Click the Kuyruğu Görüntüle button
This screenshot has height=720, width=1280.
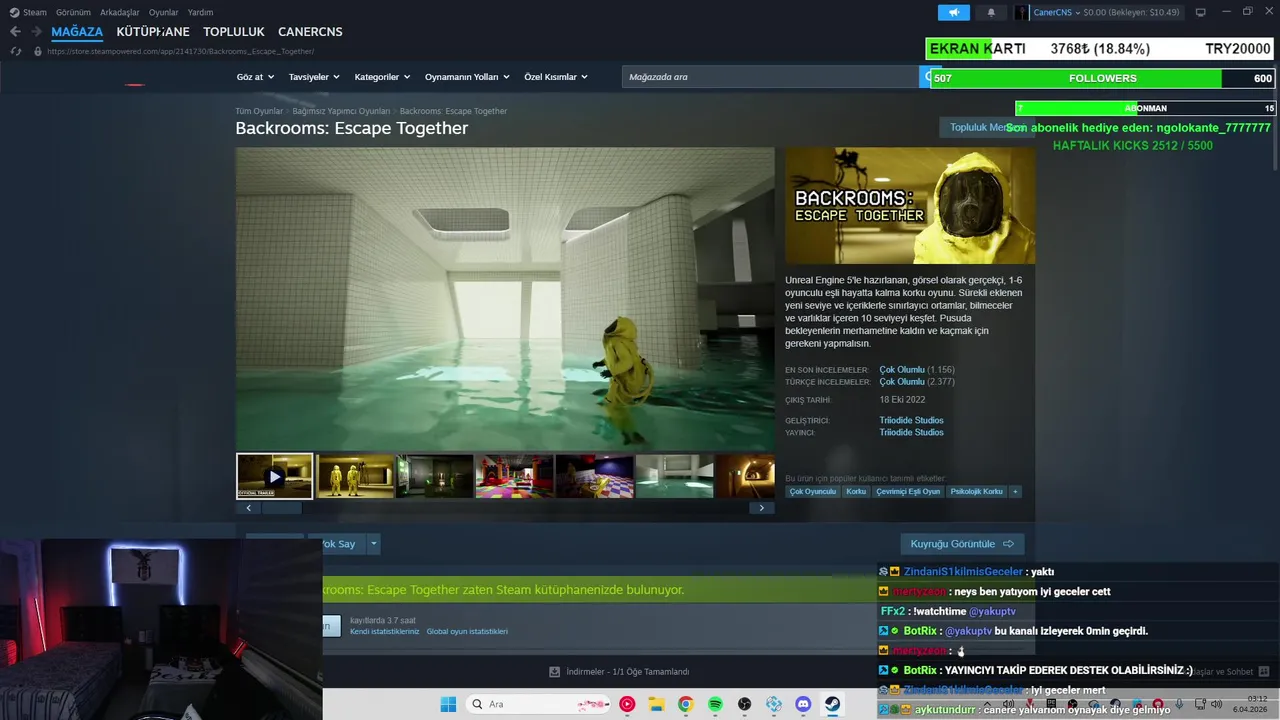(x=962, y=544)
